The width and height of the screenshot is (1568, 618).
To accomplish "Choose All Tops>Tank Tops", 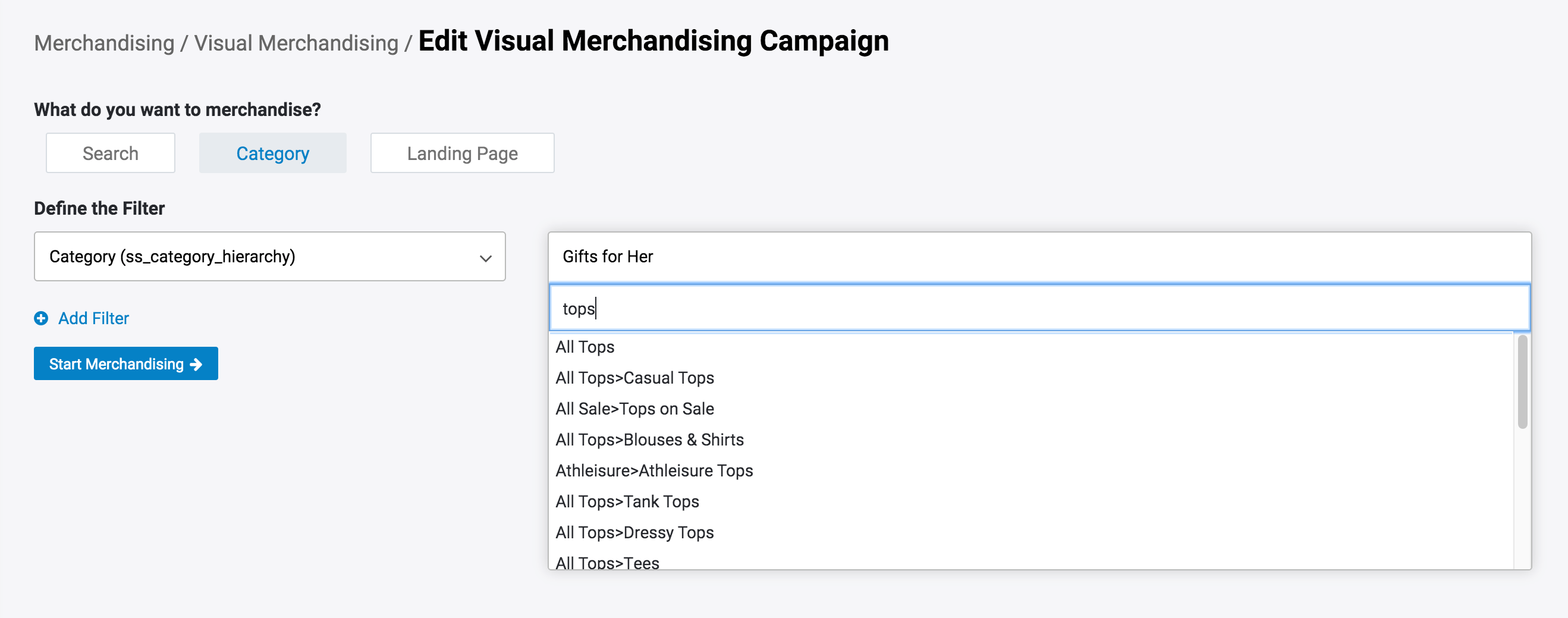I will [627, 501].
